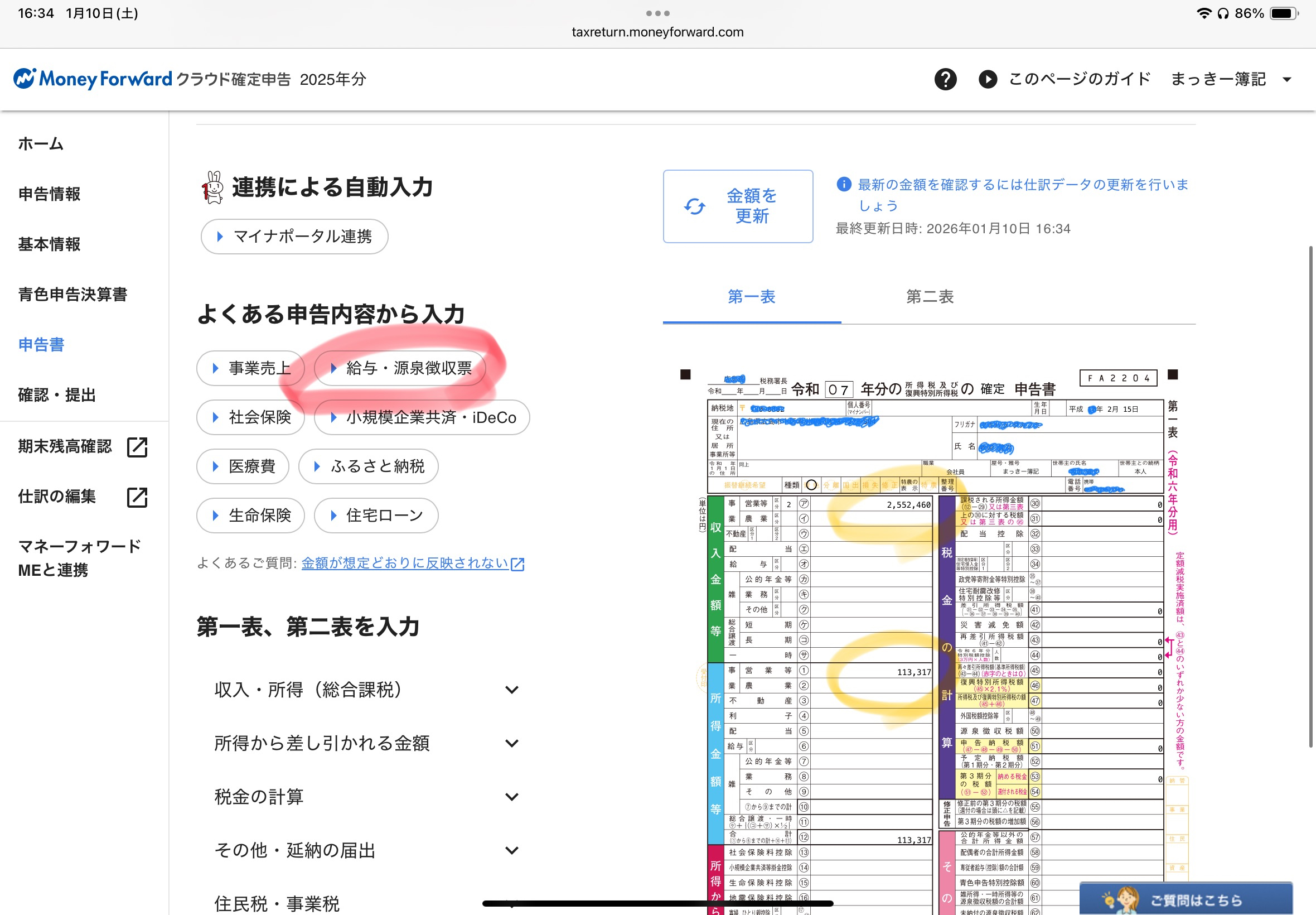Click external link icon after FAQ link
This screenshot has width=1316, height=915.
(x=517, y=564)
